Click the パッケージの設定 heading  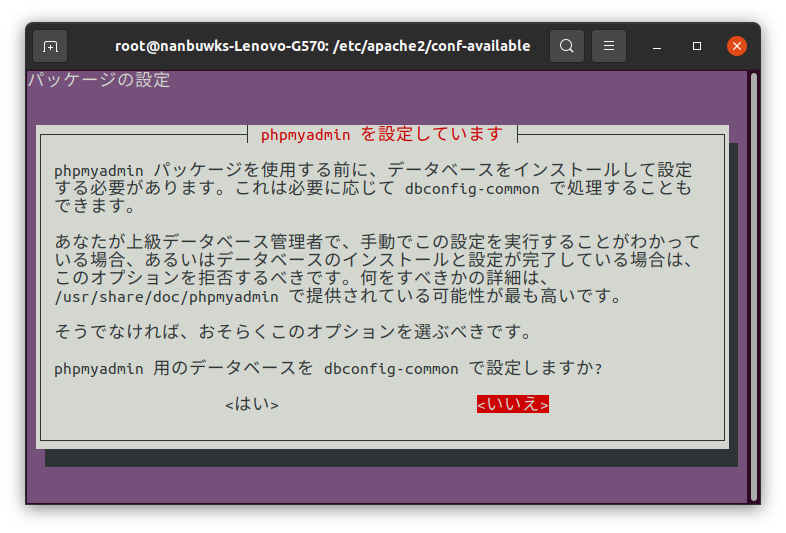click(x=99, y=80)
